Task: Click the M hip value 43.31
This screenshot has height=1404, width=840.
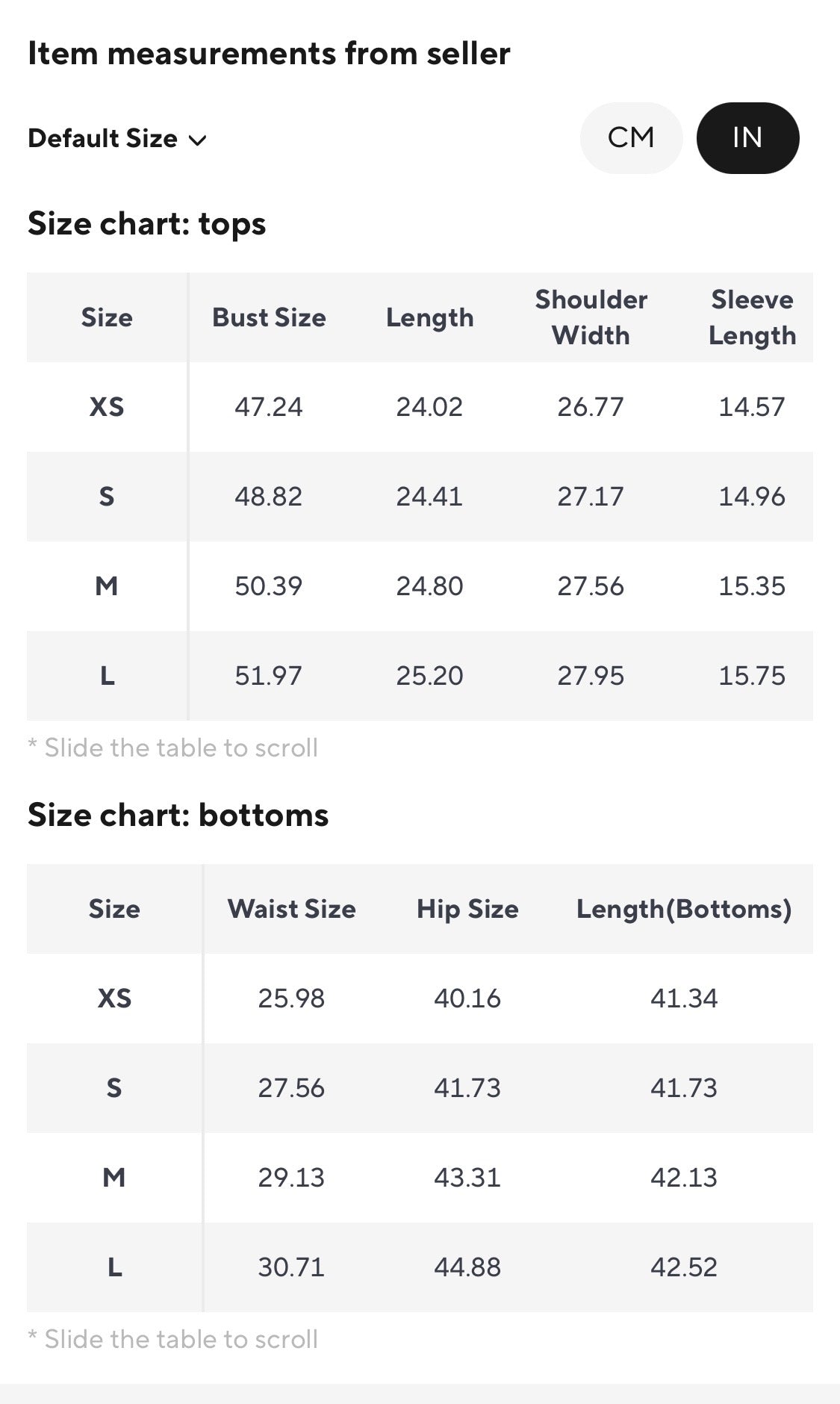Action: point(467,1178)
